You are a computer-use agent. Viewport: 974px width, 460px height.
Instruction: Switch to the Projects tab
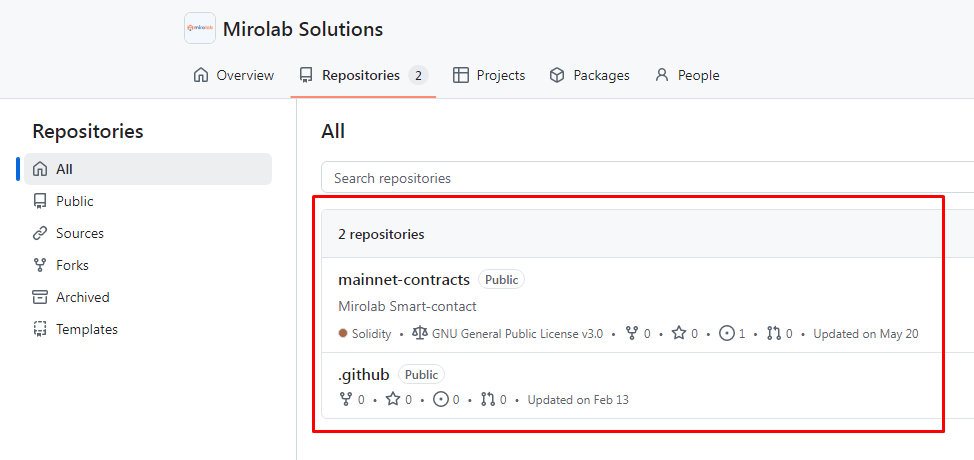coord(489,75)
